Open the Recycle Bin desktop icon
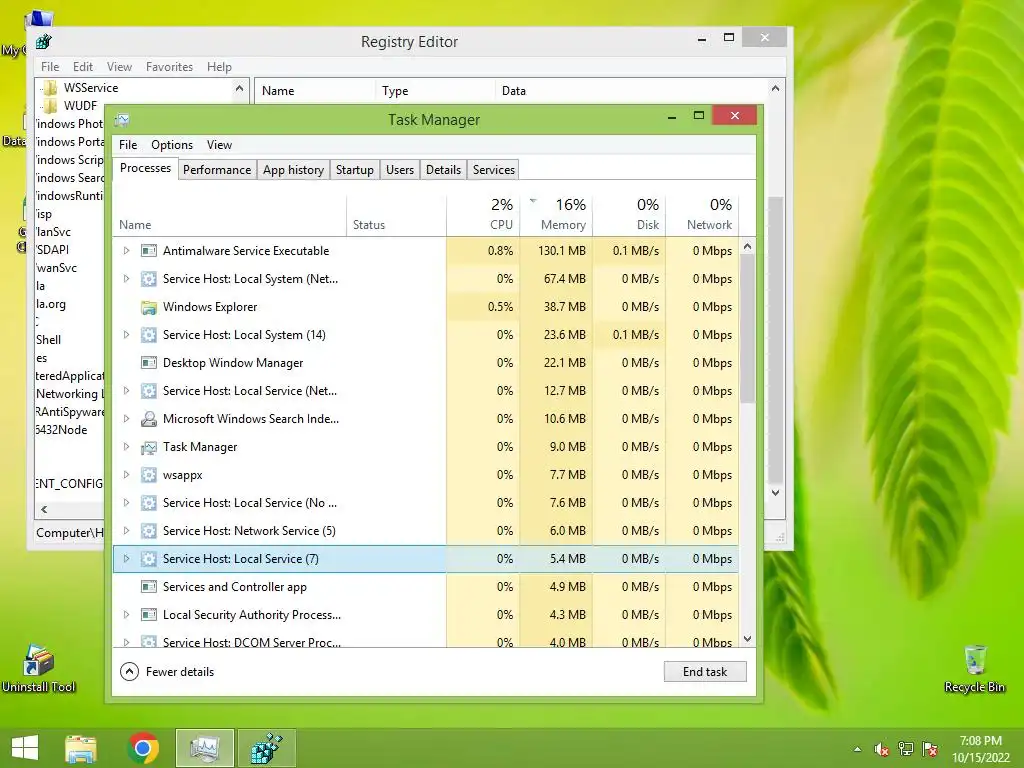Screen dimensions: 1024x768 pyautogui.click(x=974, y=668)
